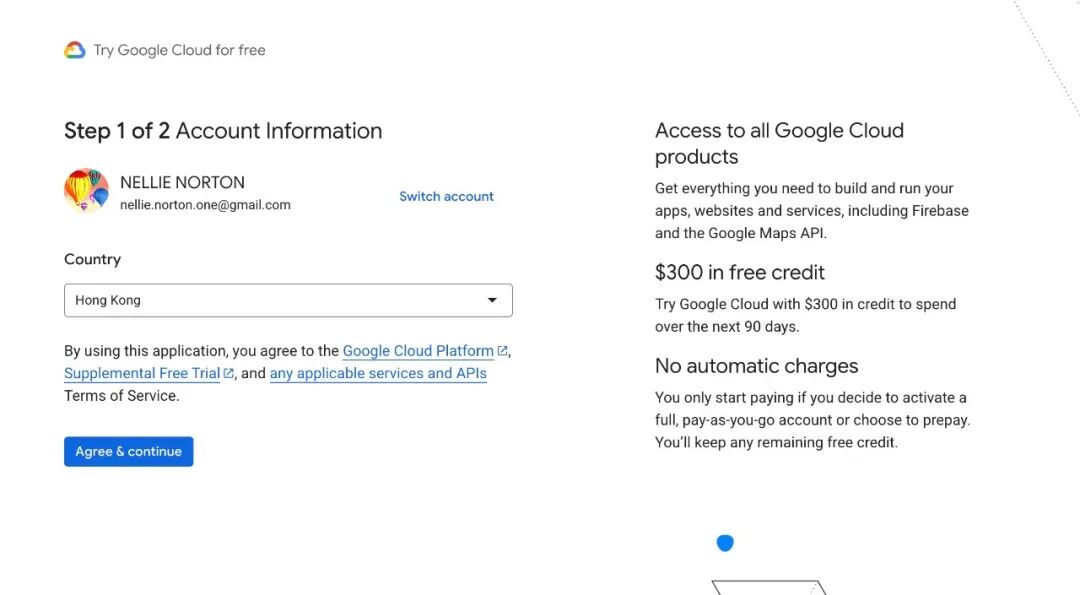Image resolution: width=1080 pixels, height=595 pixels.
Task: Click the hot air balloon profile avatar
Action: click(86, 190)
